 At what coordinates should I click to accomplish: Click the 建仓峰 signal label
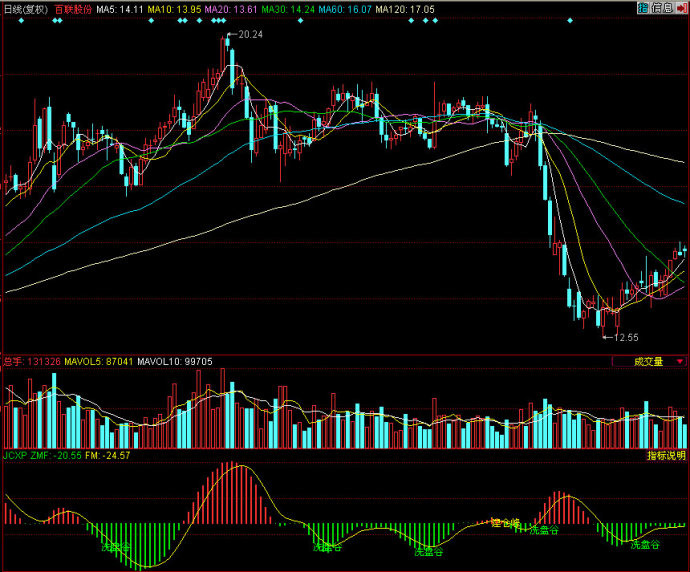(506, 523)
